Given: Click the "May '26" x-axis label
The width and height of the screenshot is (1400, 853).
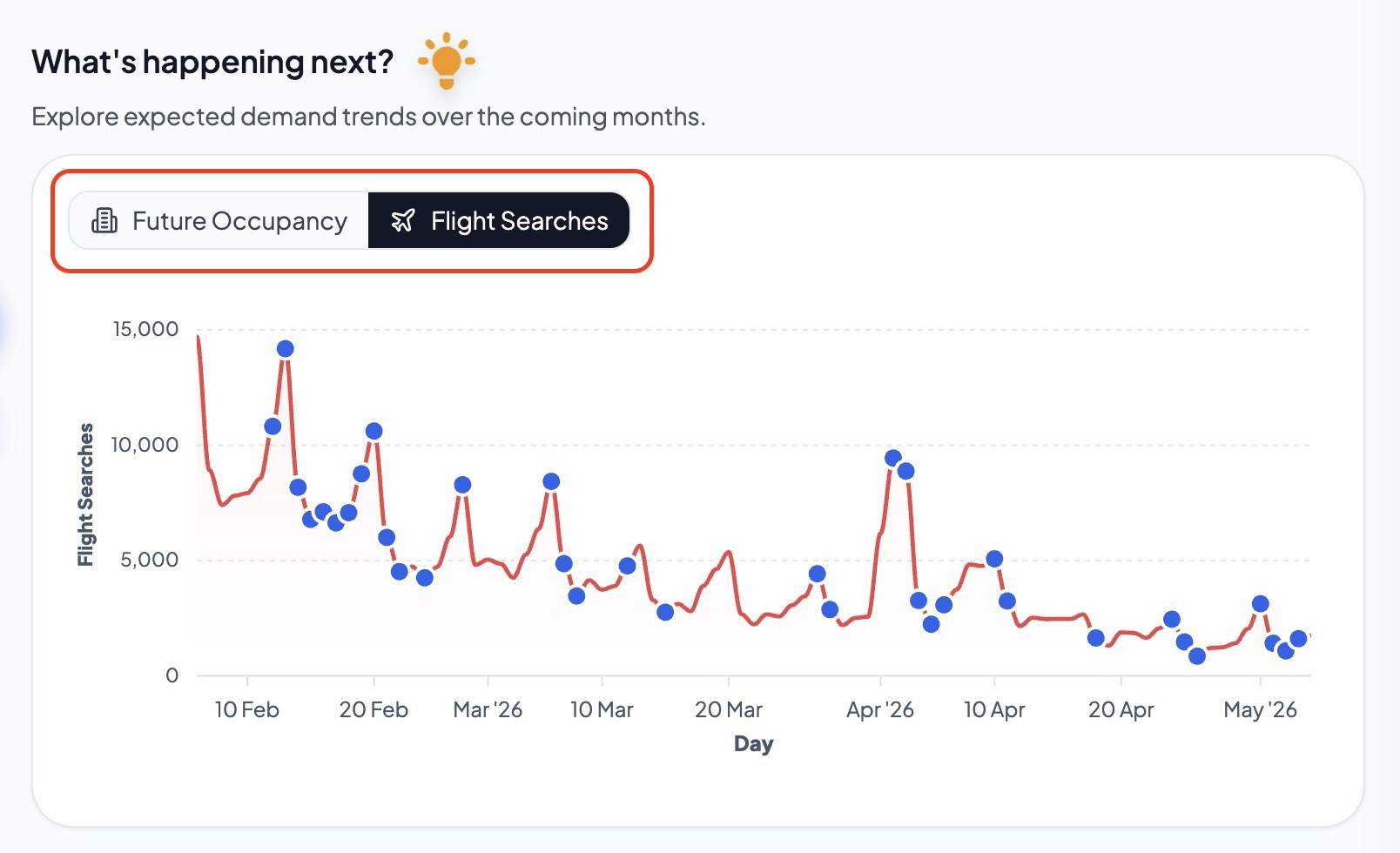Looking at the screenshot, I should tap(1260, 710).
